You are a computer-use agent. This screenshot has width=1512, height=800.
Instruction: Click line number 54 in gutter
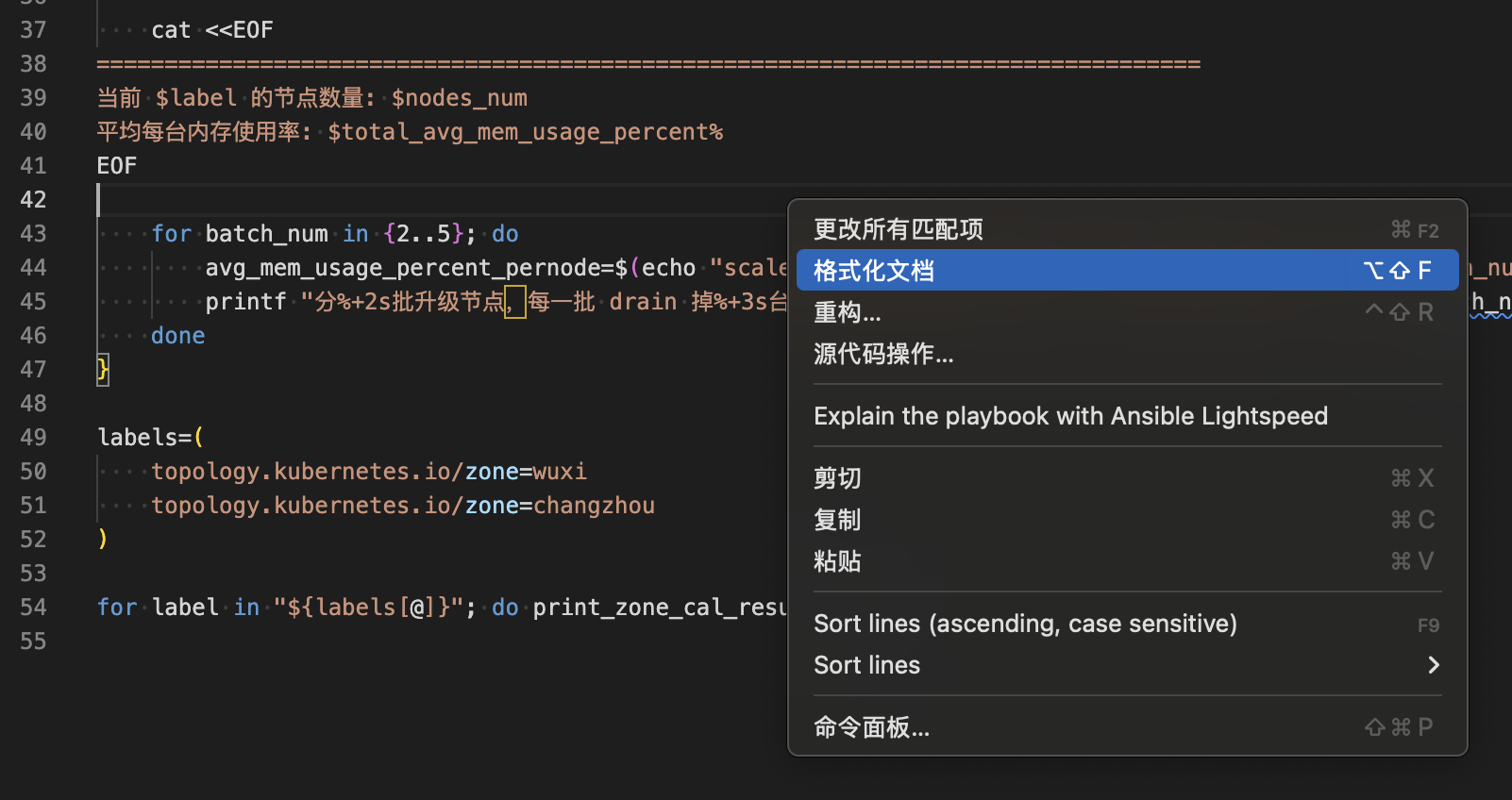click(33, 608)
